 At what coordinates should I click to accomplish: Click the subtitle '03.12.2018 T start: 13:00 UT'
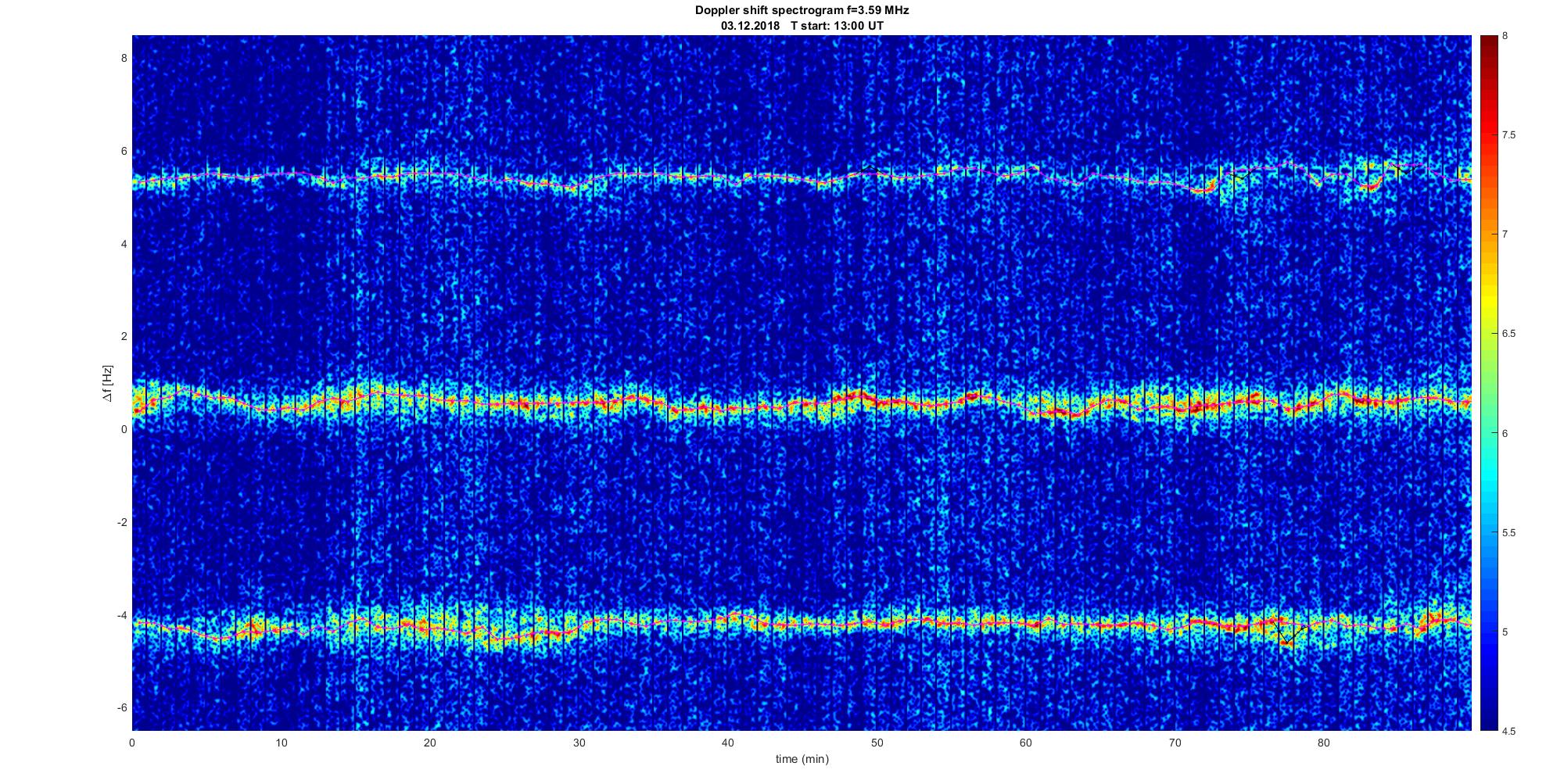coord(802,26)
